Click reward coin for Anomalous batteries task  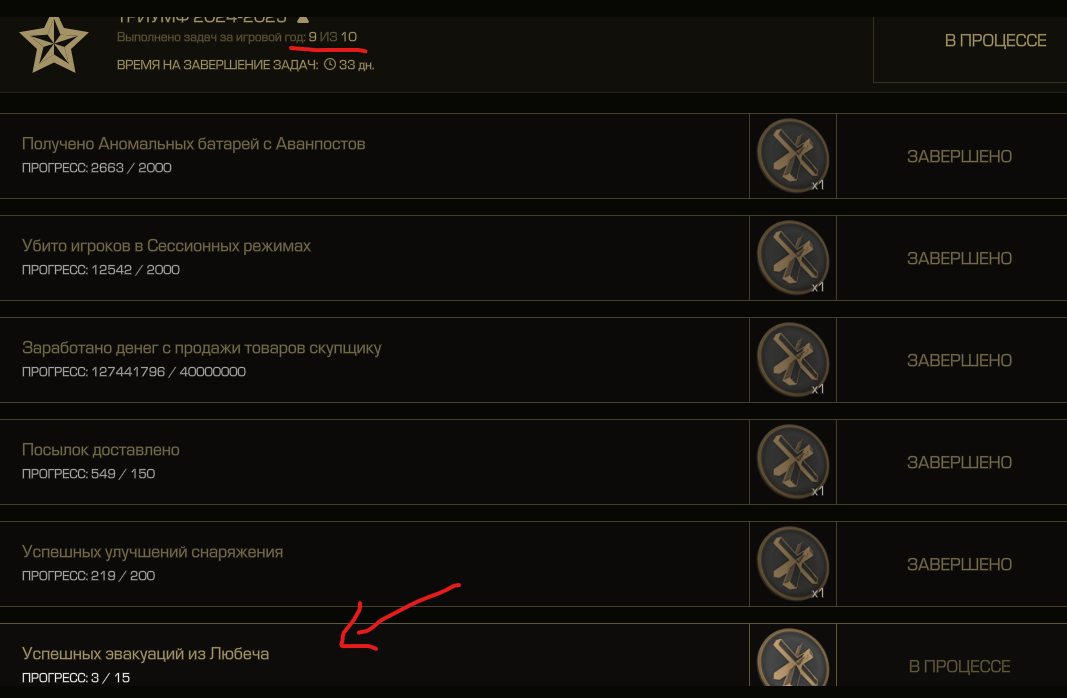pos(793,156)
